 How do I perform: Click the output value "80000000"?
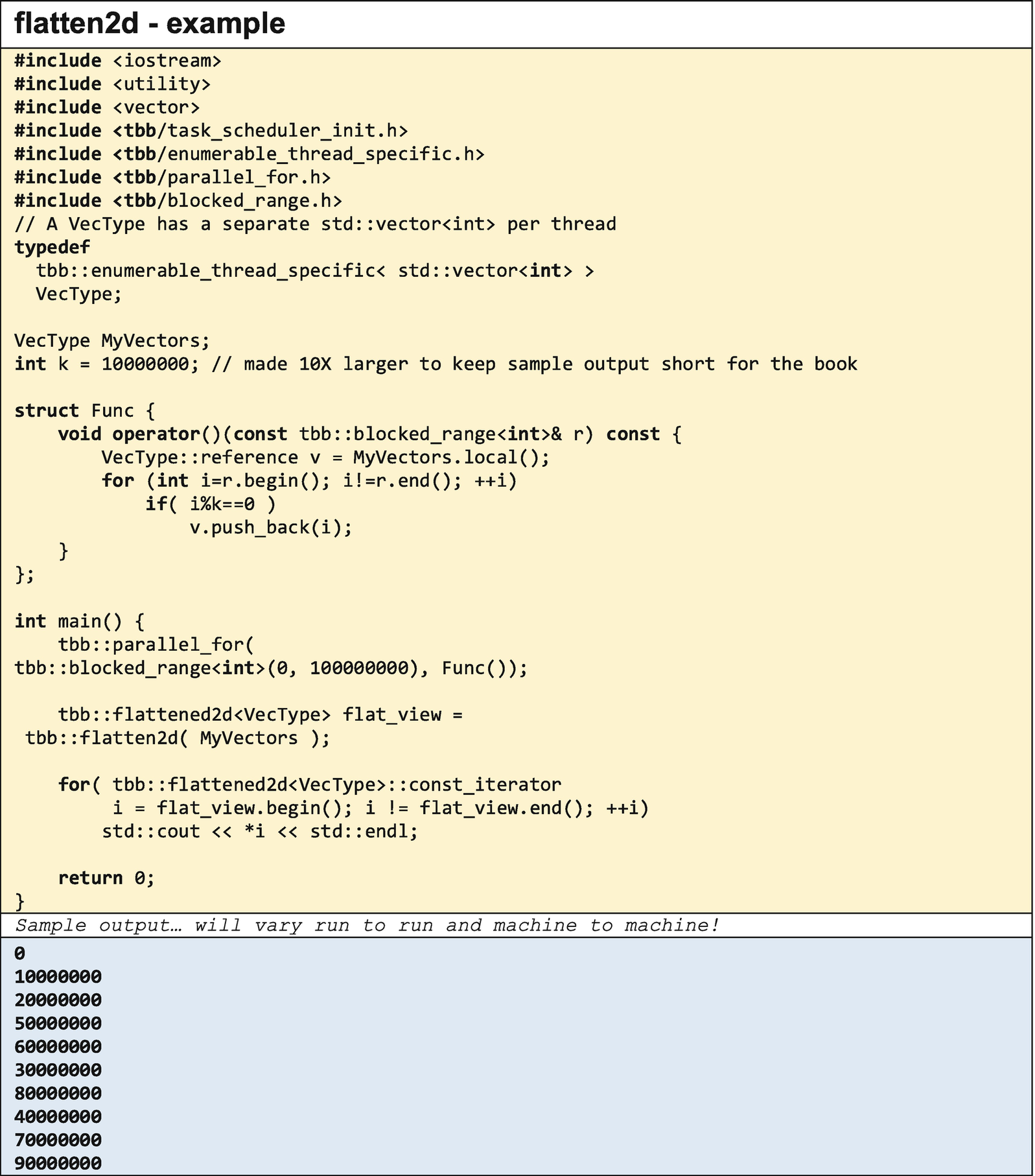coord(58,1093)
